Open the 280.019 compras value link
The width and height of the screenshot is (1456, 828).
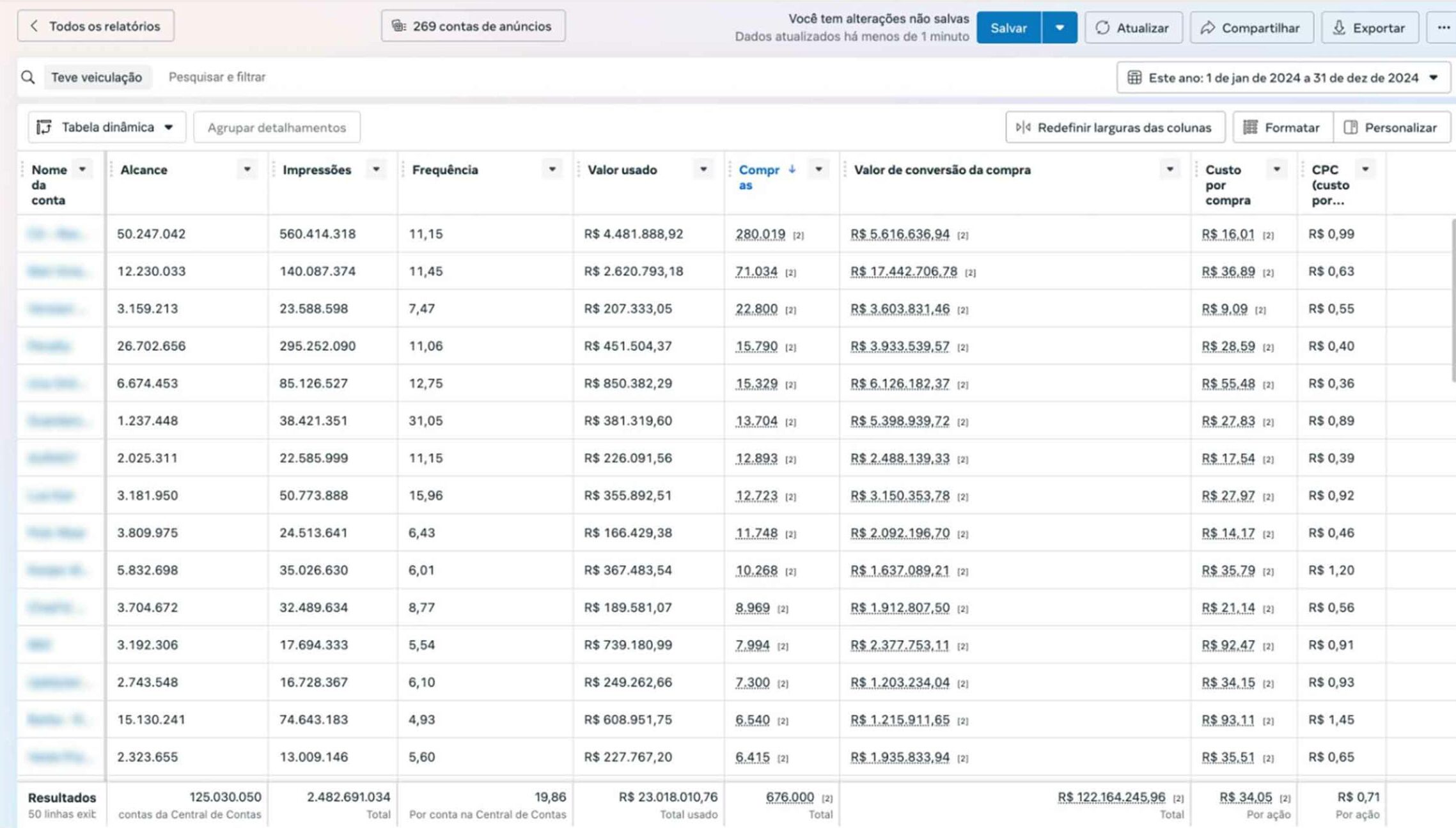760,234
